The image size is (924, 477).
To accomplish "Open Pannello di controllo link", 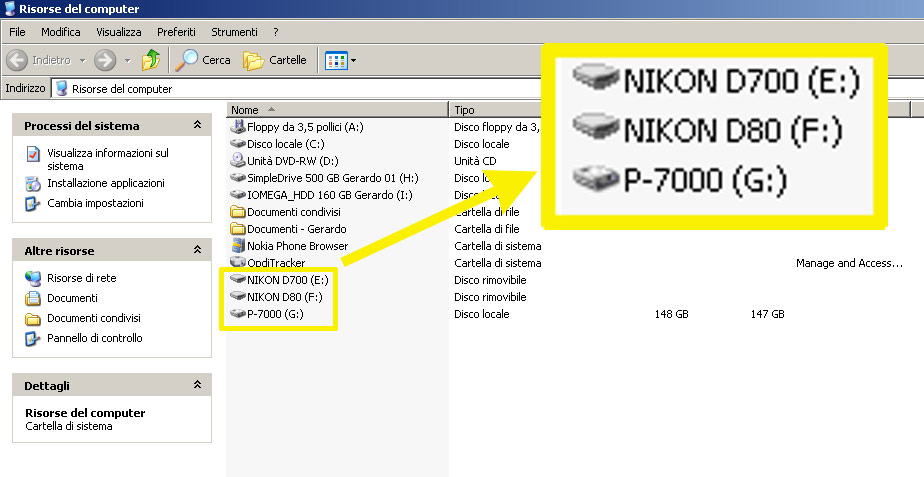I will 95,338.
